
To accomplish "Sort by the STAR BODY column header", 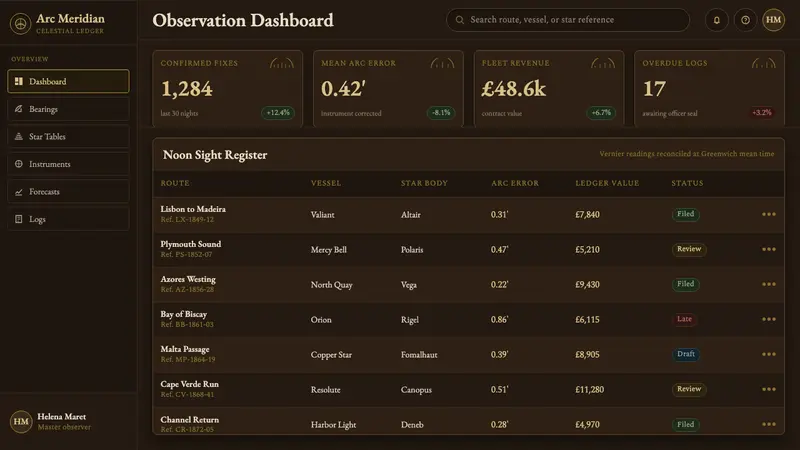I will point(424,183).
